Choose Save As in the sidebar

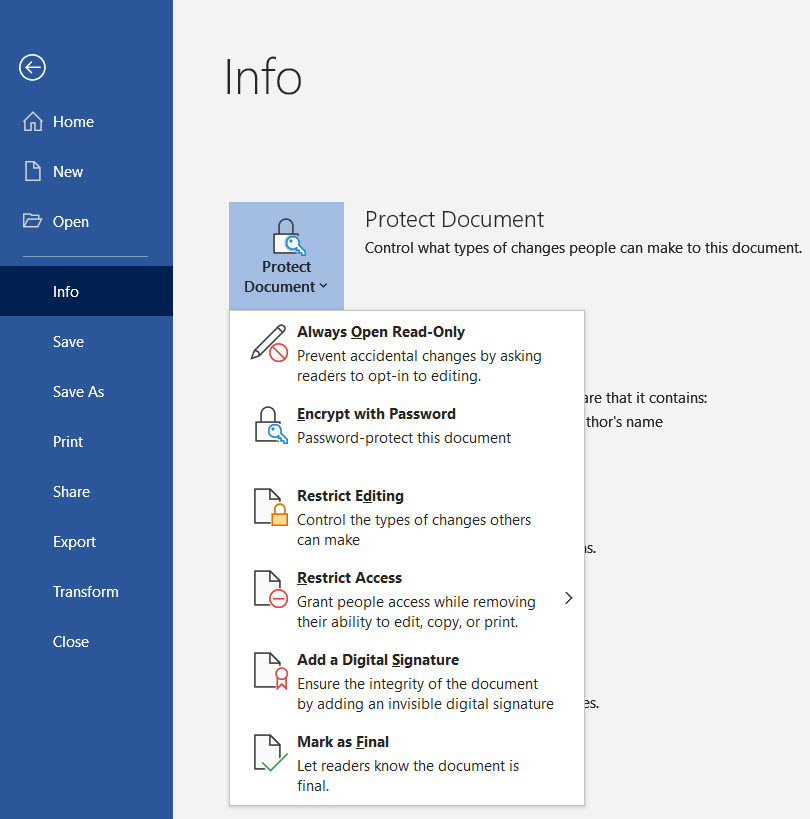pyautogui.click(x=86, y=392)
